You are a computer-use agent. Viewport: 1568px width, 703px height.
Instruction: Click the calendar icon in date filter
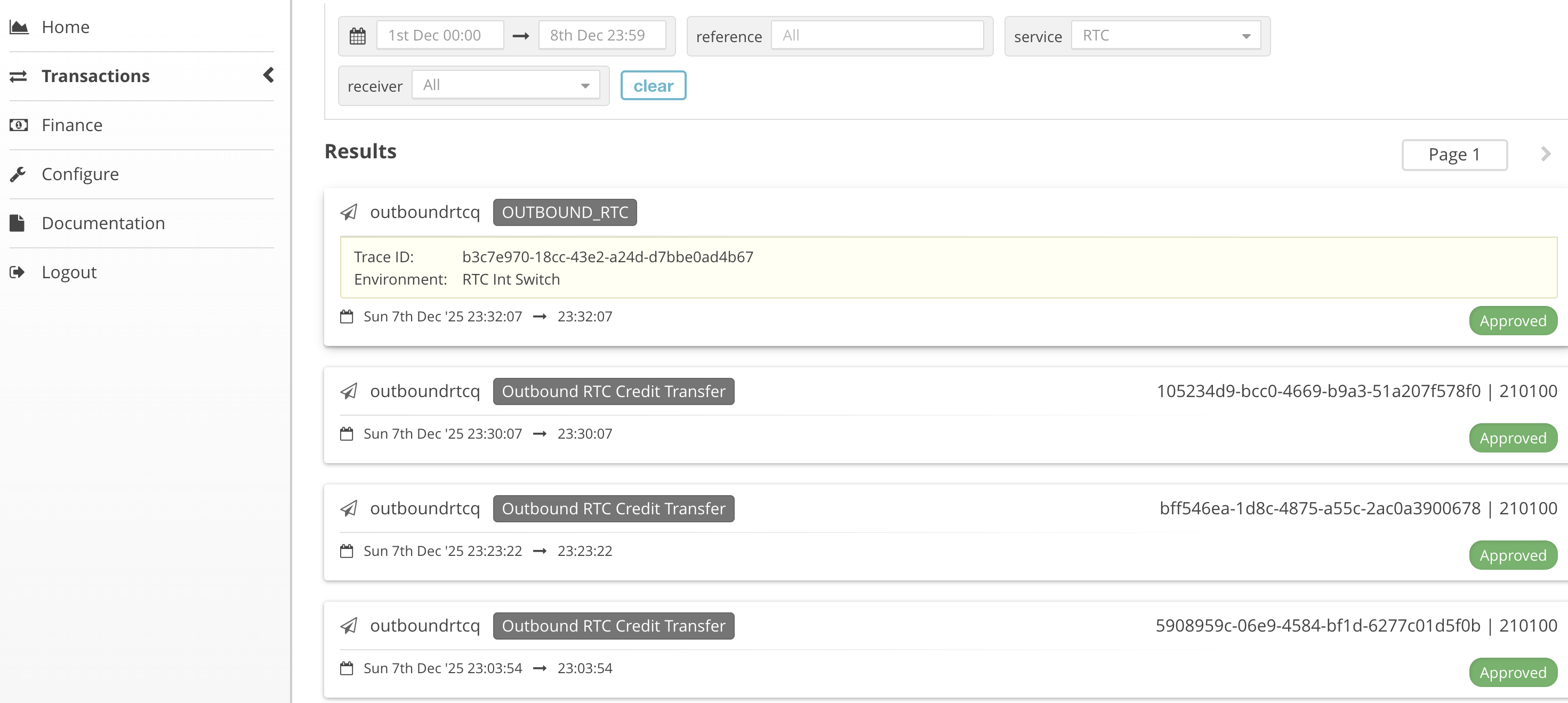357,36
